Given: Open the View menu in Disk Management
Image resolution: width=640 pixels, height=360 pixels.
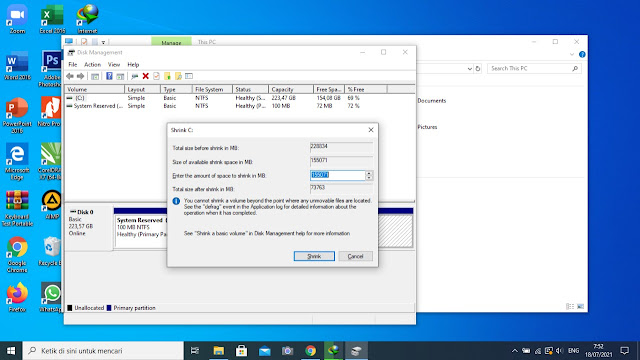Looking at the screenshot, I should 114,64.
